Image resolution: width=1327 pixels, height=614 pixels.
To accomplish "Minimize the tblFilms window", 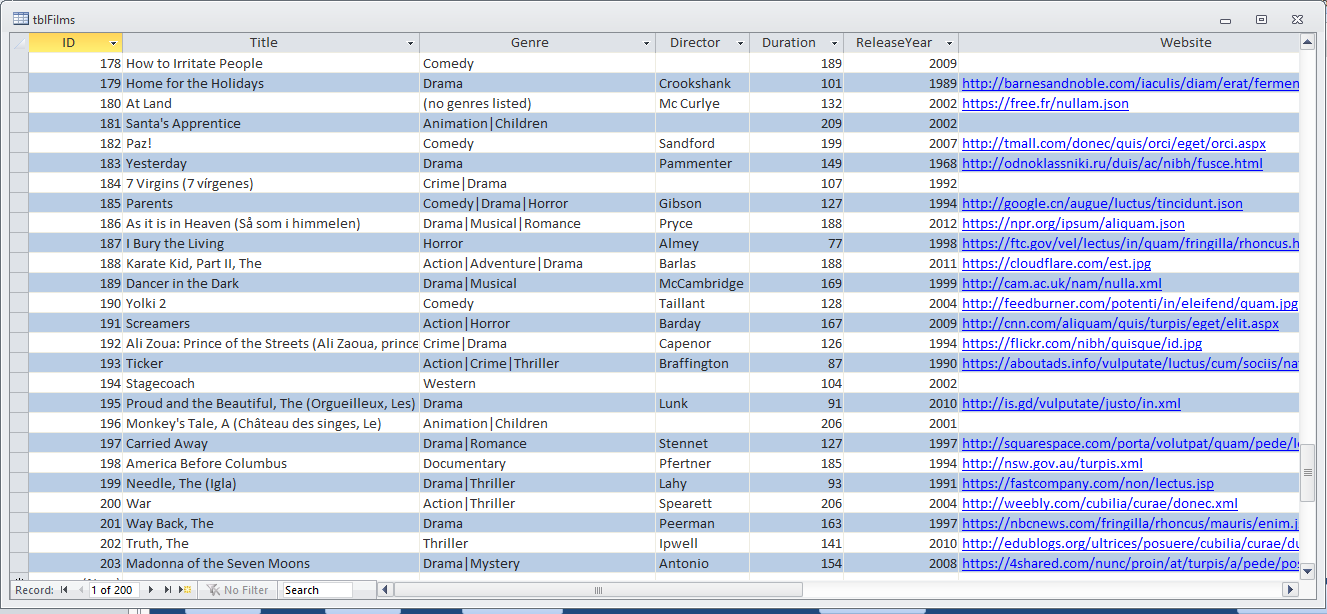I will (1226, 19).
